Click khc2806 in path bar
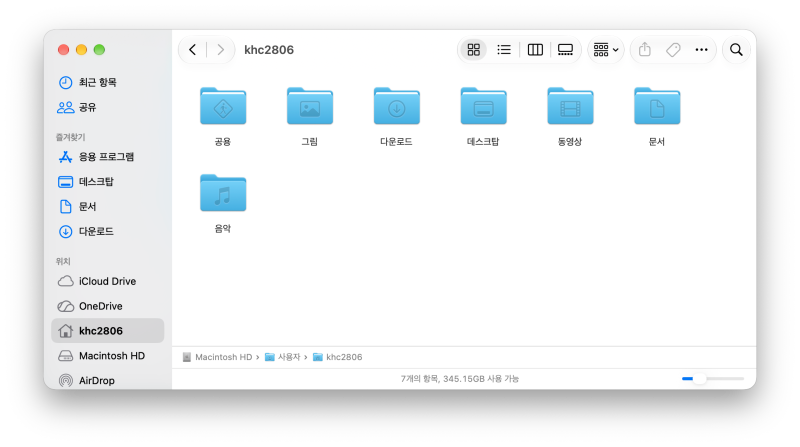The image size is (800, 447). [x=338, y=357]
